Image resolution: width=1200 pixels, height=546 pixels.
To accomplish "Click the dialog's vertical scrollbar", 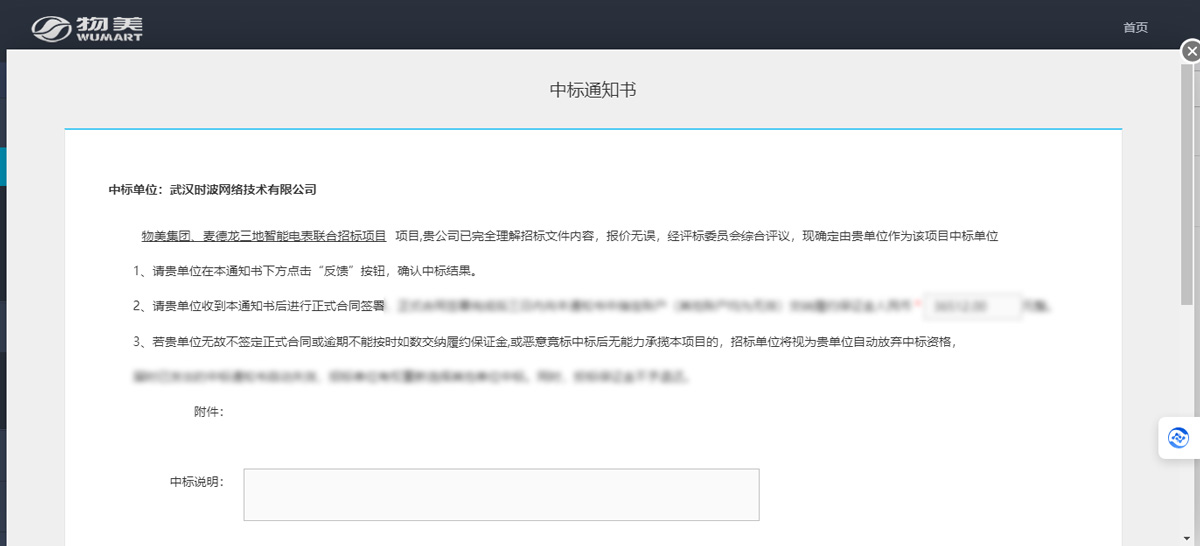I will click(1187, 186).
